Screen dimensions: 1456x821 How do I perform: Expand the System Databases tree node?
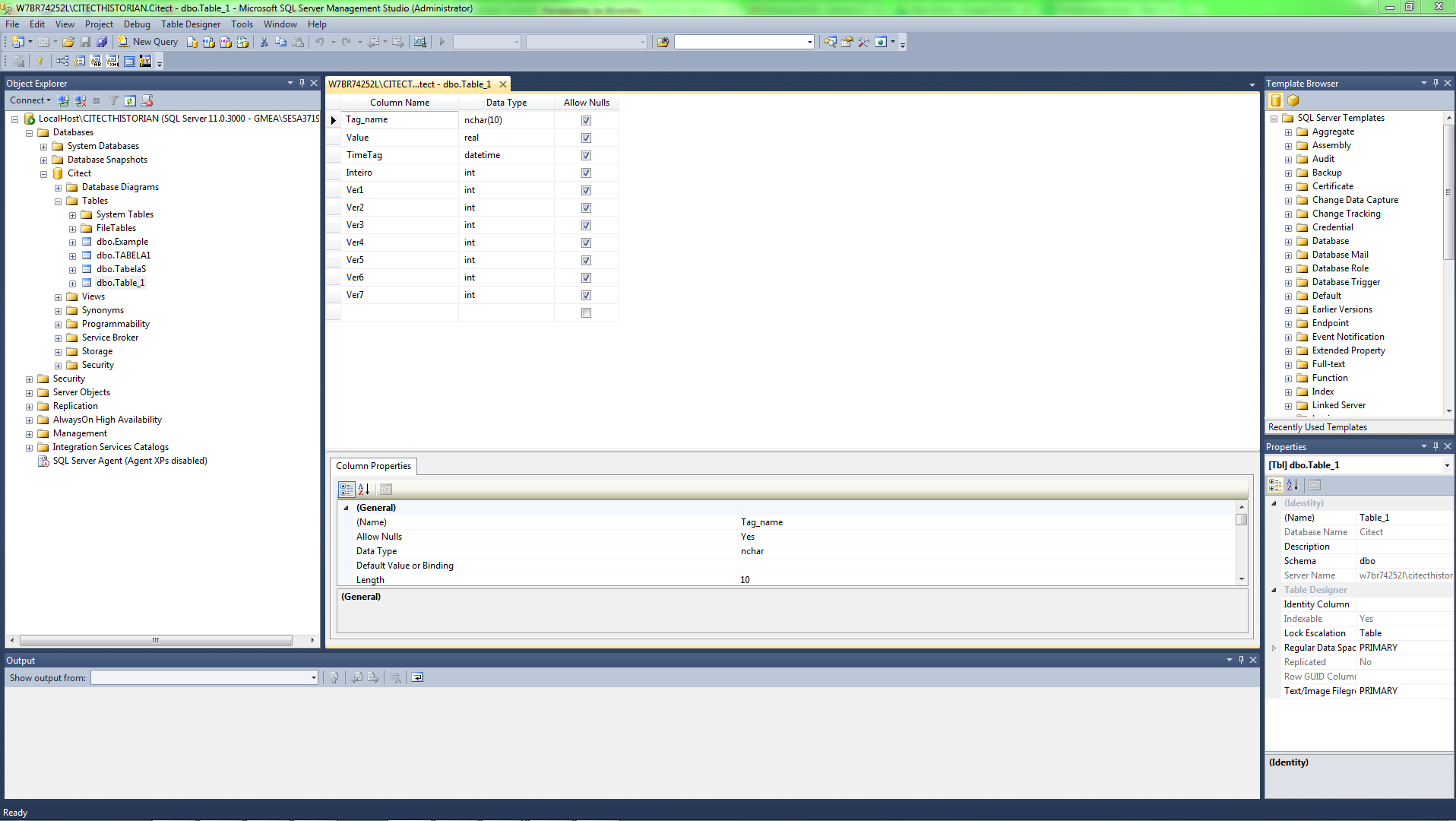(44, 147)
